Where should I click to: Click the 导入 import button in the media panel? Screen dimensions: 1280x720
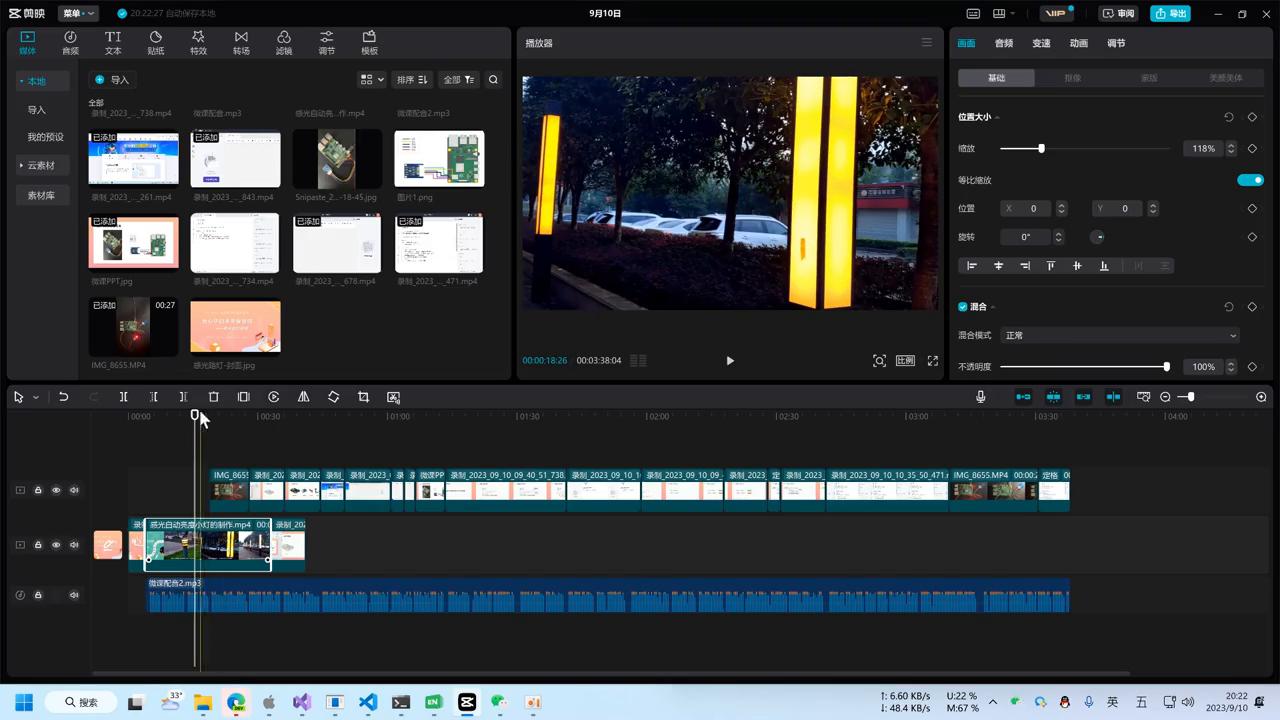pos(114,79)
